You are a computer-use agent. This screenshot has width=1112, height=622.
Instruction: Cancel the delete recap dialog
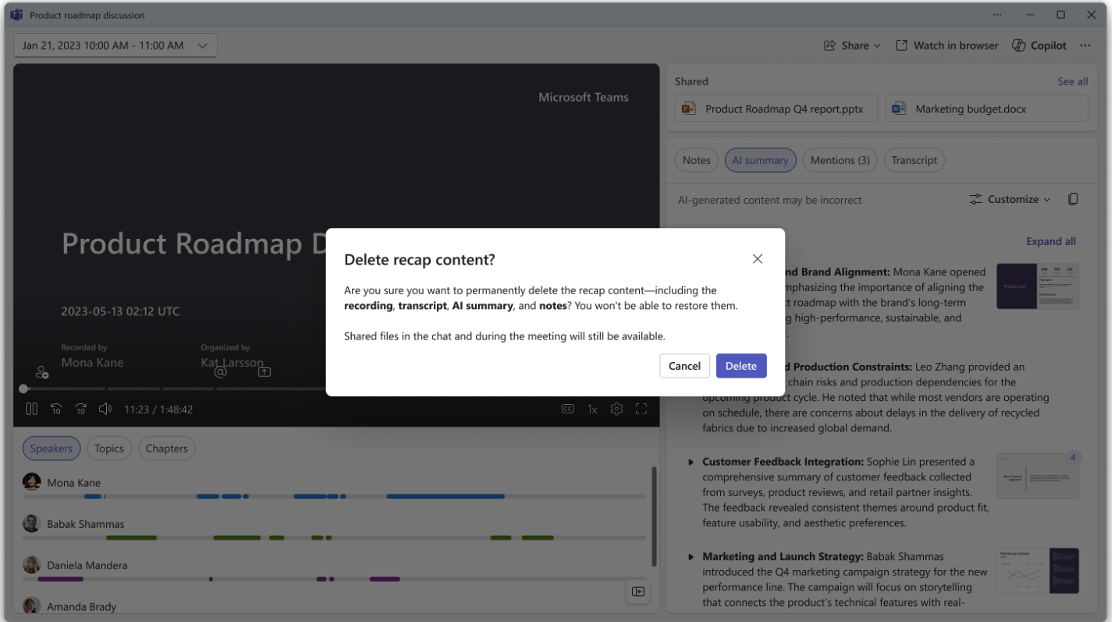[x=684, y=366]
